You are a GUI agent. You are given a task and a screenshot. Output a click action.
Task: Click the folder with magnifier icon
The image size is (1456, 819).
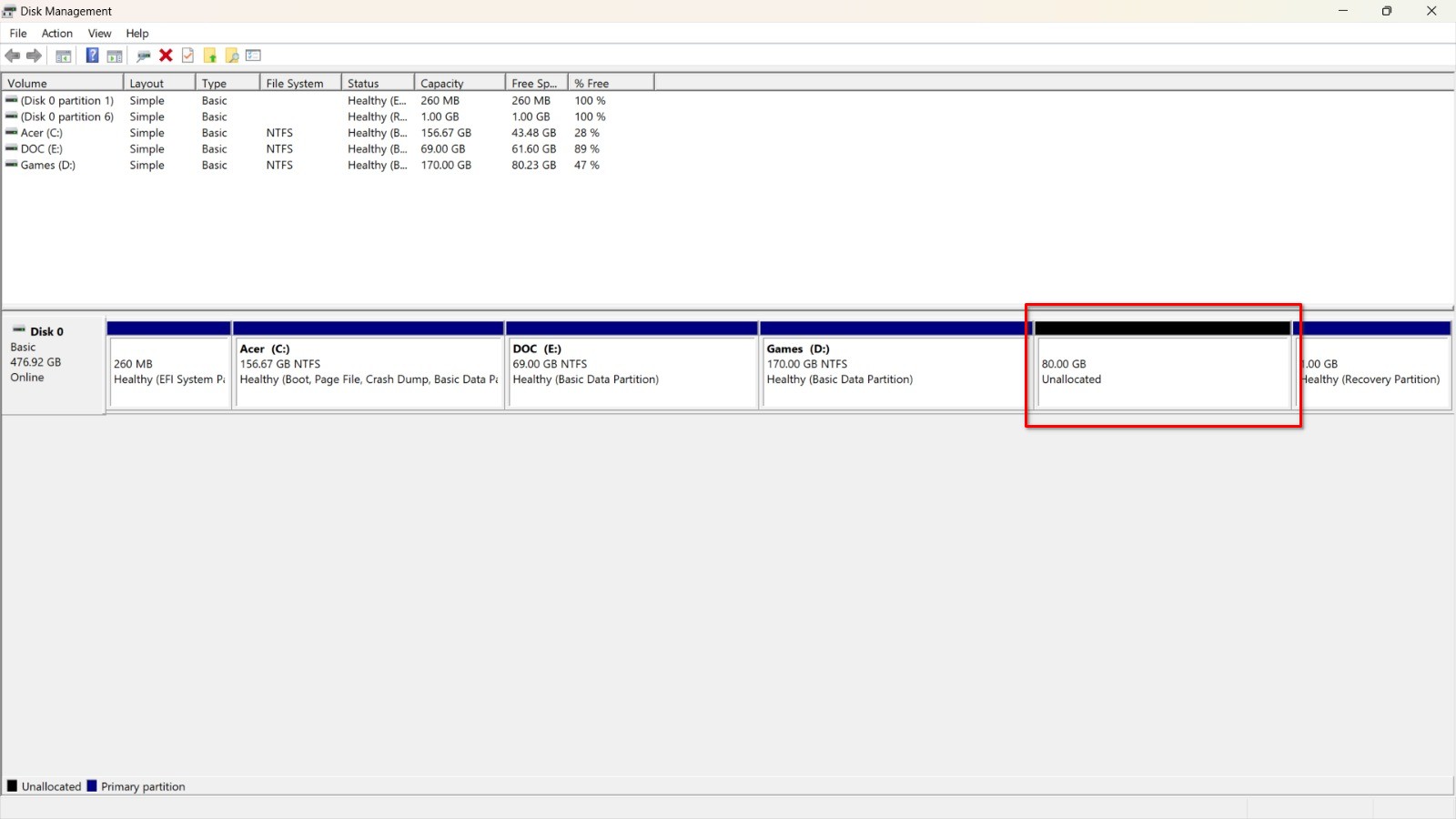(x=232, y=56)
